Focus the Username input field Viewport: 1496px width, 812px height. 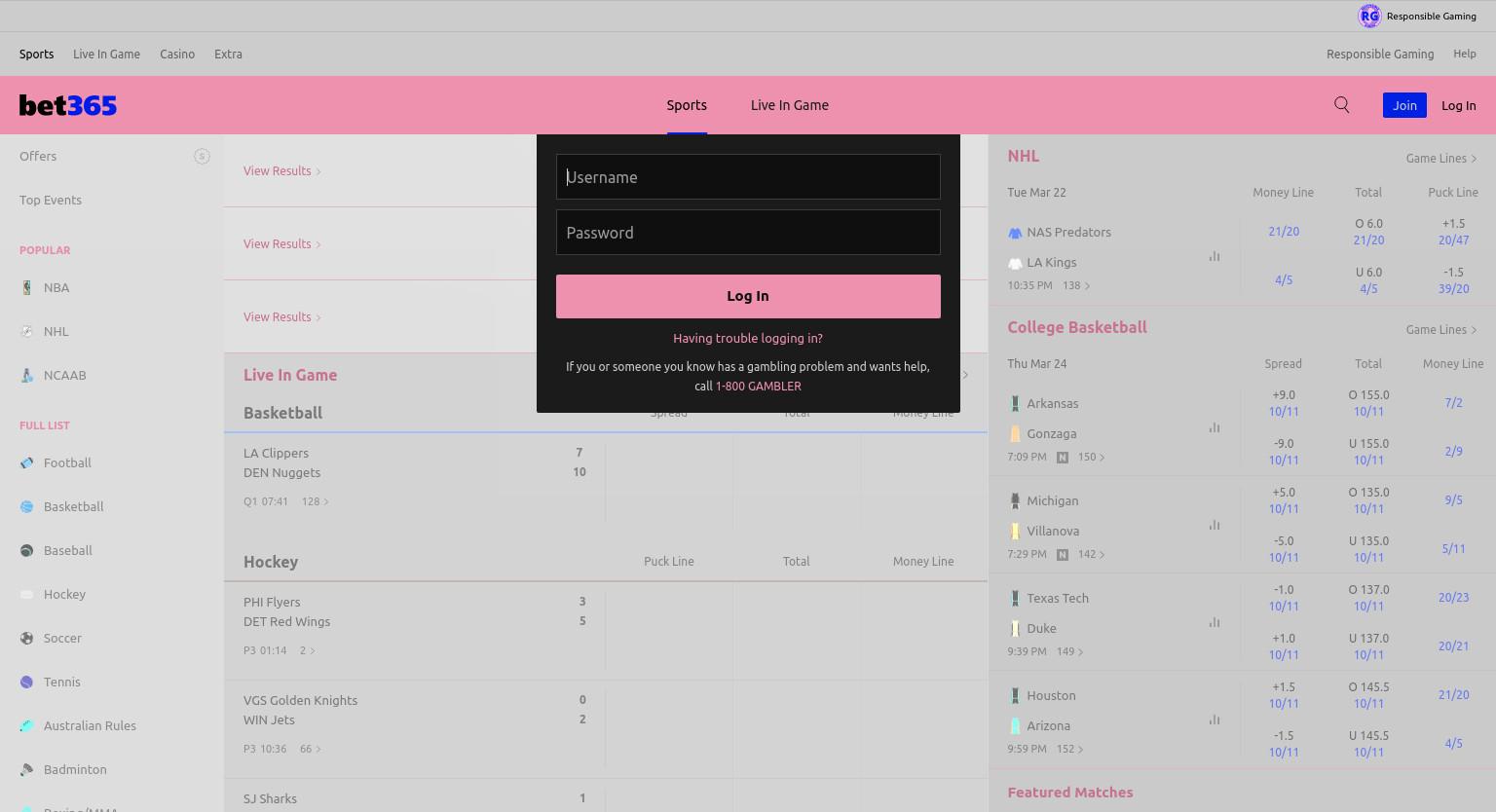point(748,176)
